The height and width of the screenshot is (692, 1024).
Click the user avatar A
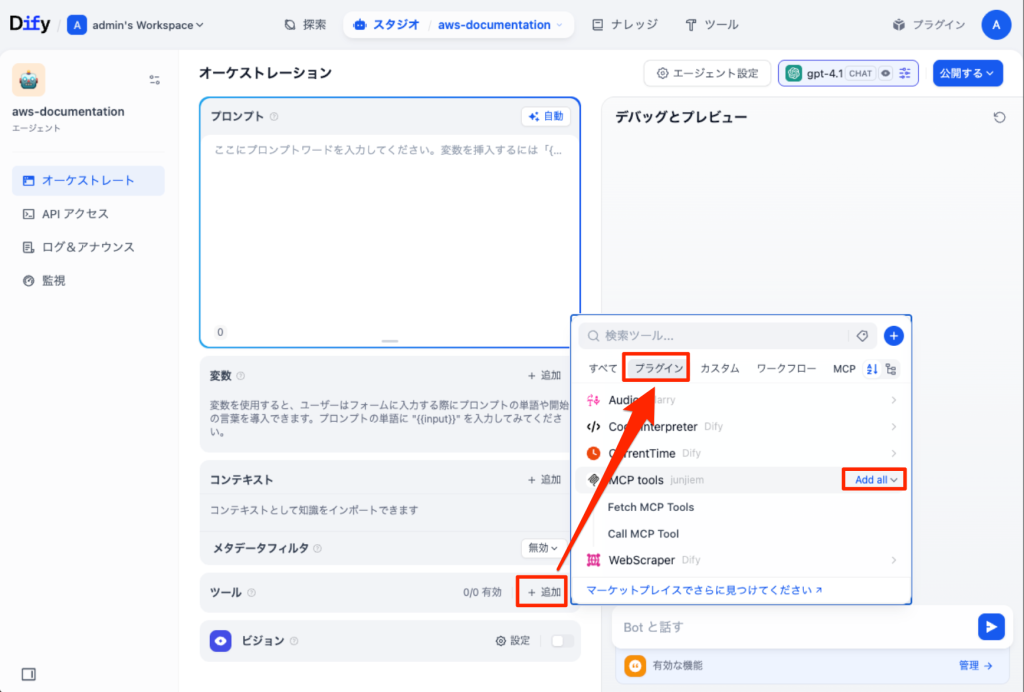click(x=996, y=25)
